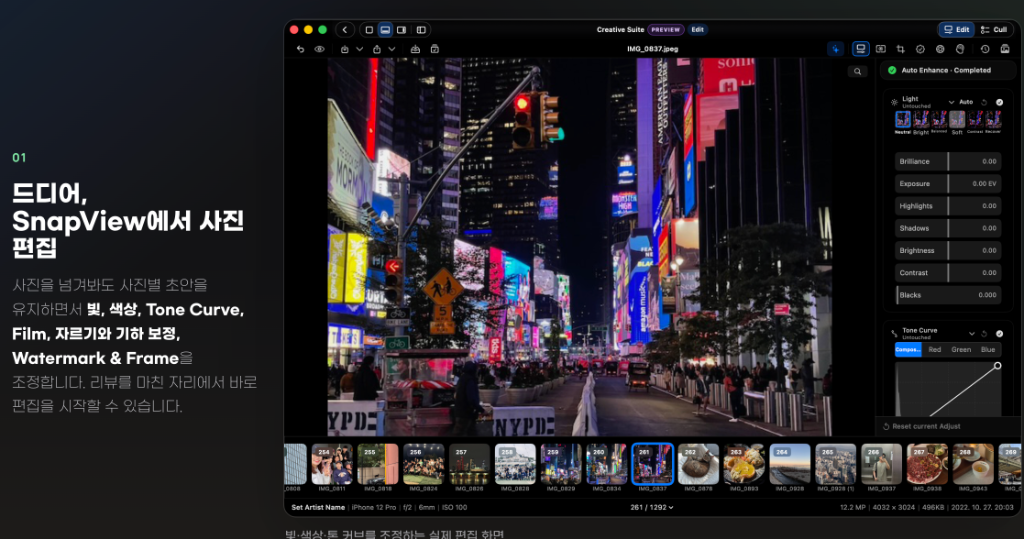This screenshot has height=539, width=1024.
Task: Click the undo arrow in the toolbar
Action: (300, 49)
